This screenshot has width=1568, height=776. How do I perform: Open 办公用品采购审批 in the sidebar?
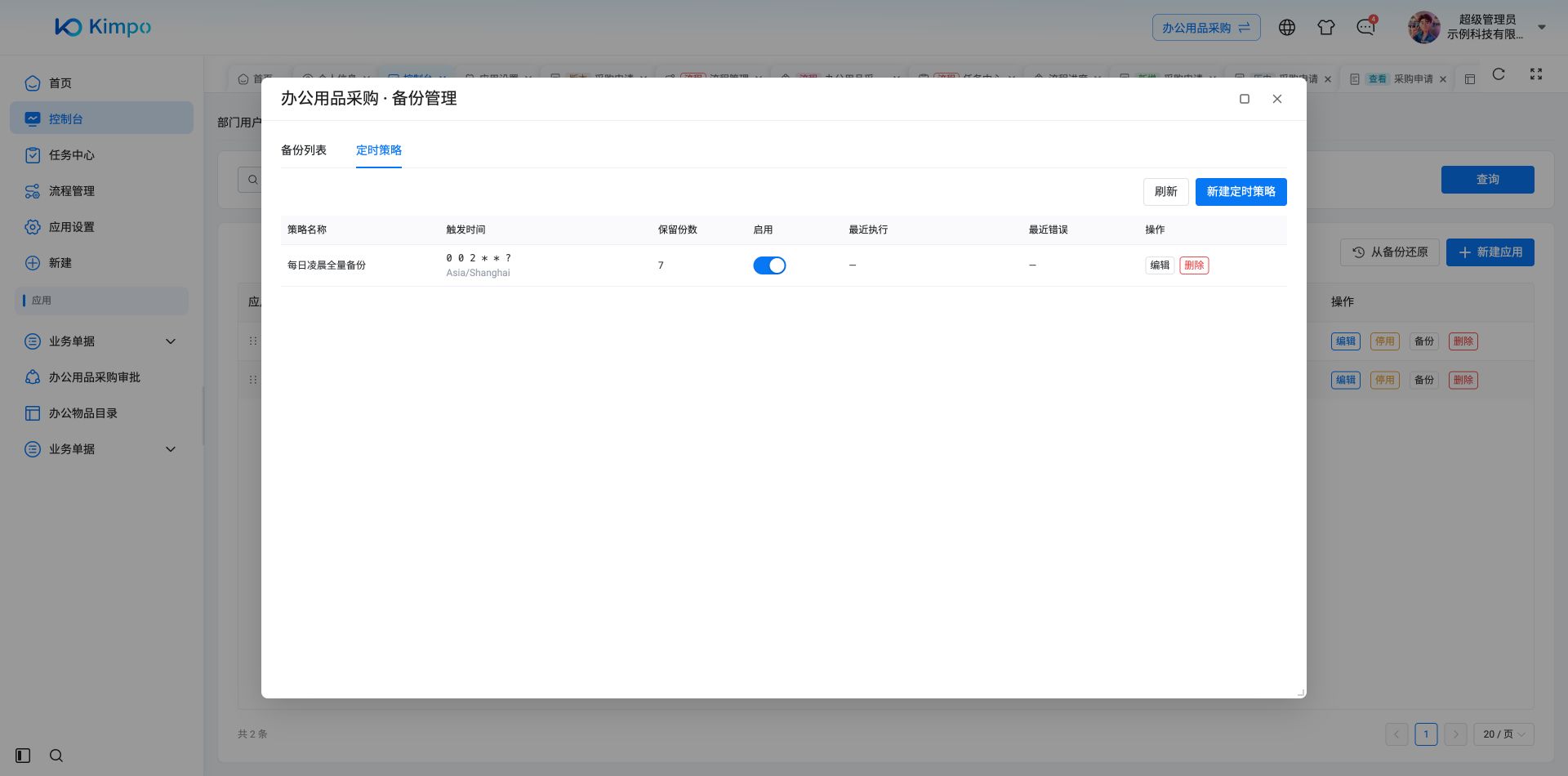coord(102,377)
